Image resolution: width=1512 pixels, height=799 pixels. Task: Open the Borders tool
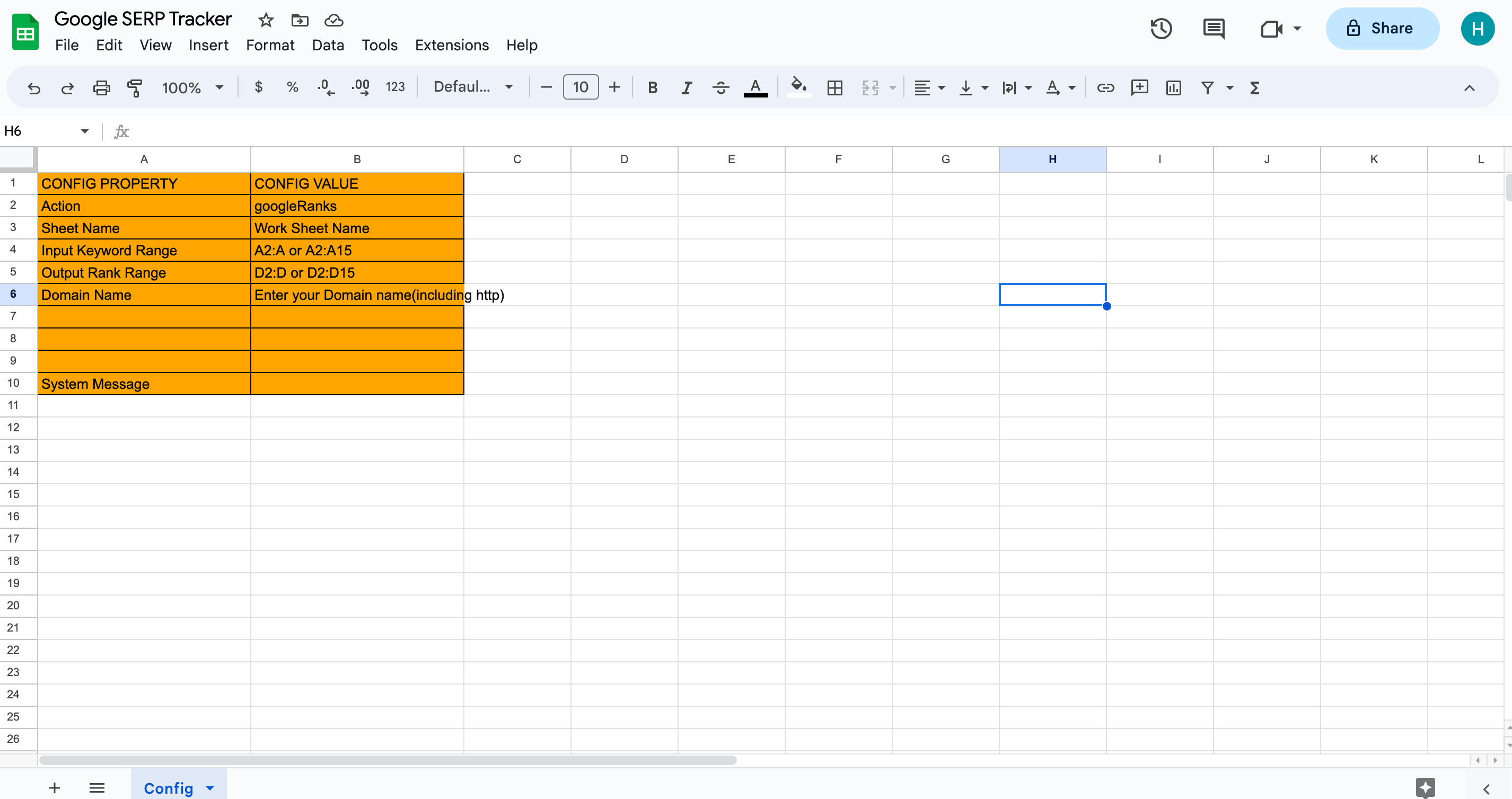tap(834, 88)
